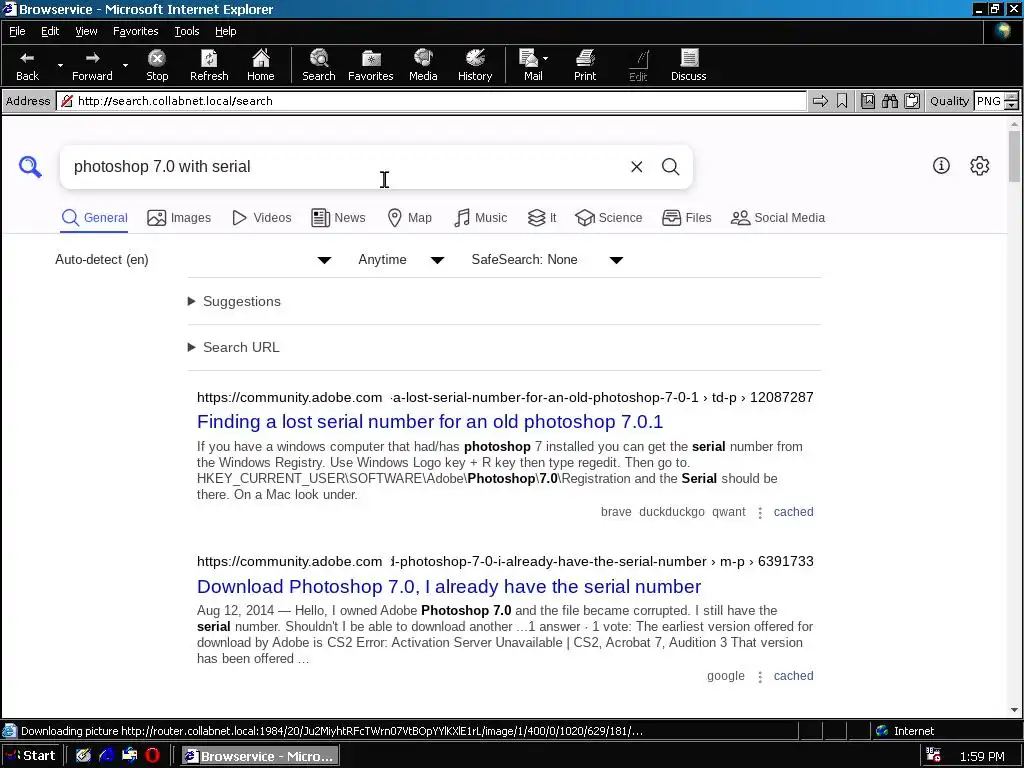The image size is (1024, 768).
Task: Open the Edit menu
Action: coord(50,31)
